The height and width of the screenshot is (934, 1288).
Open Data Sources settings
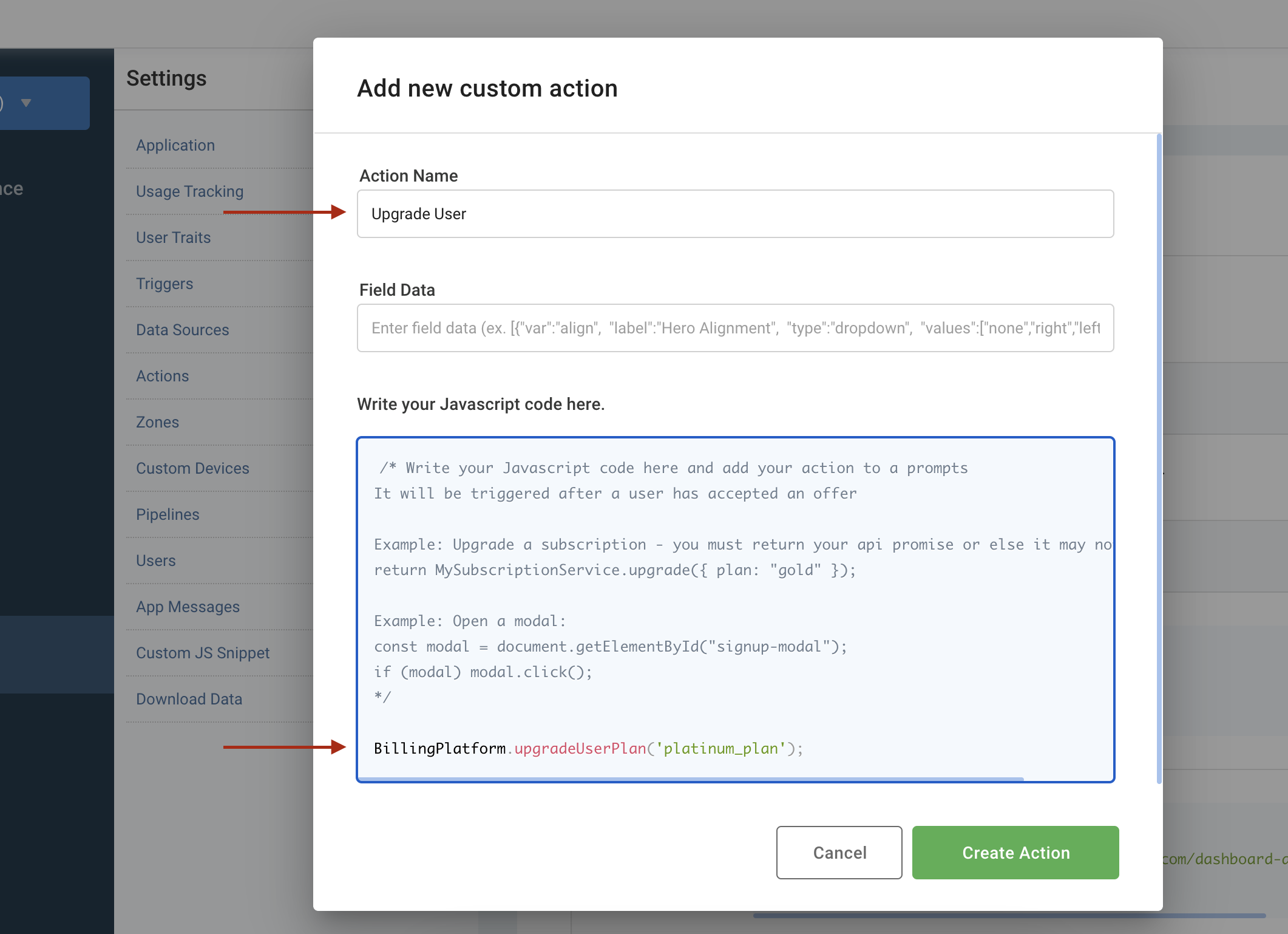click(182, 330)
